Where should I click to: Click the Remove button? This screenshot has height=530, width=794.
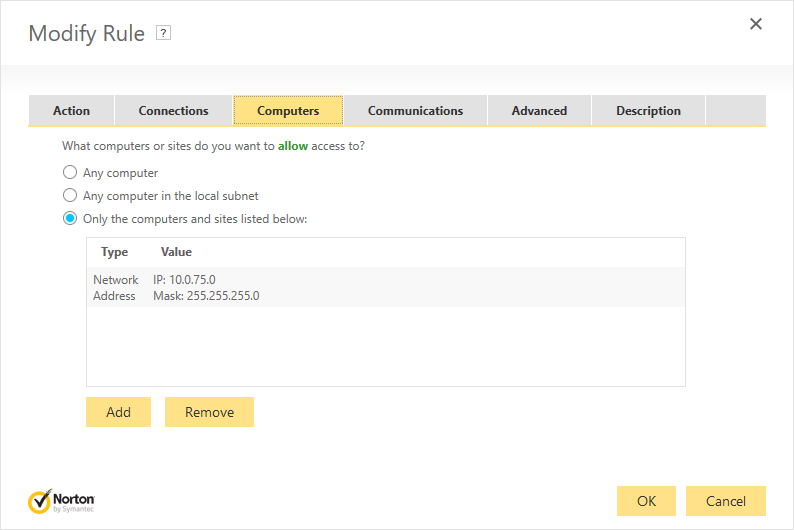pos(209,412)
